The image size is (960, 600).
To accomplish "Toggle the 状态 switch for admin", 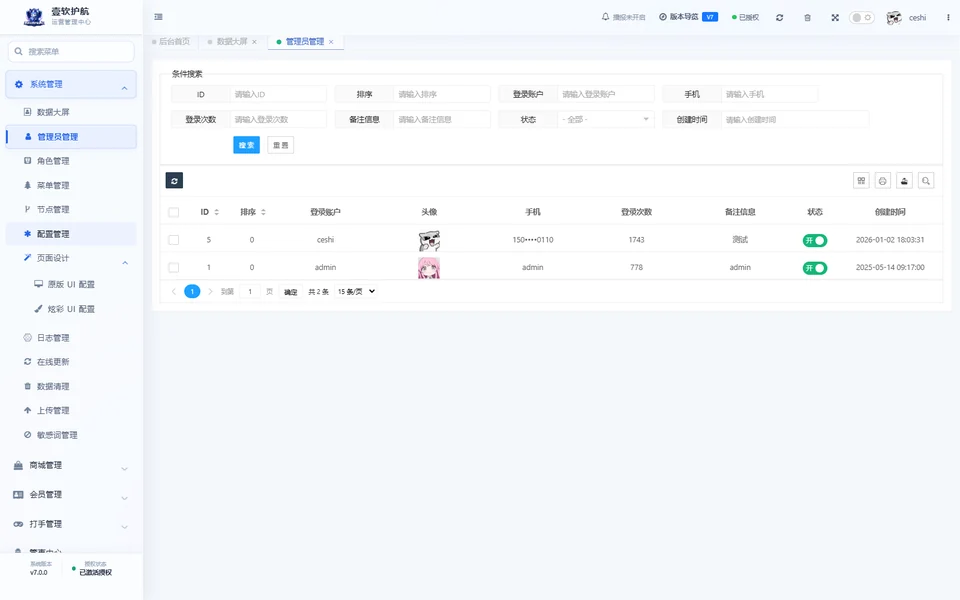I will (815, 268).
